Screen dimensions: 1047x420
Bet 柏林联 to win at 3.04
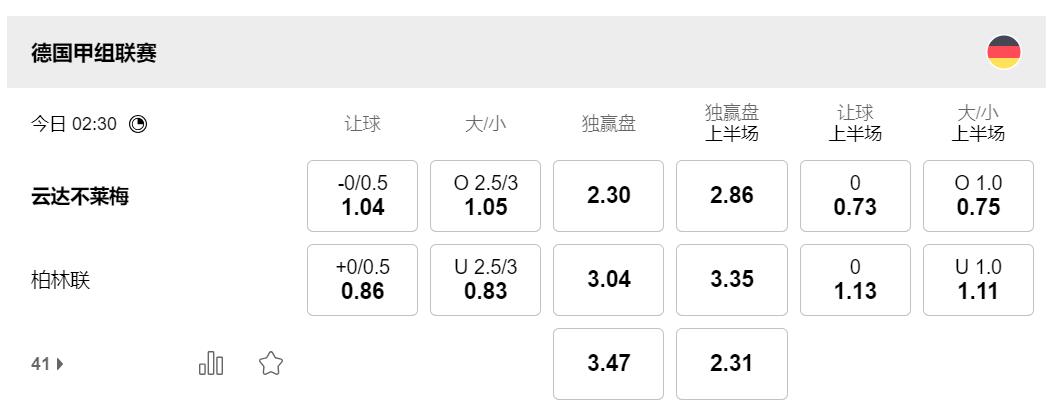coord(608,280)
